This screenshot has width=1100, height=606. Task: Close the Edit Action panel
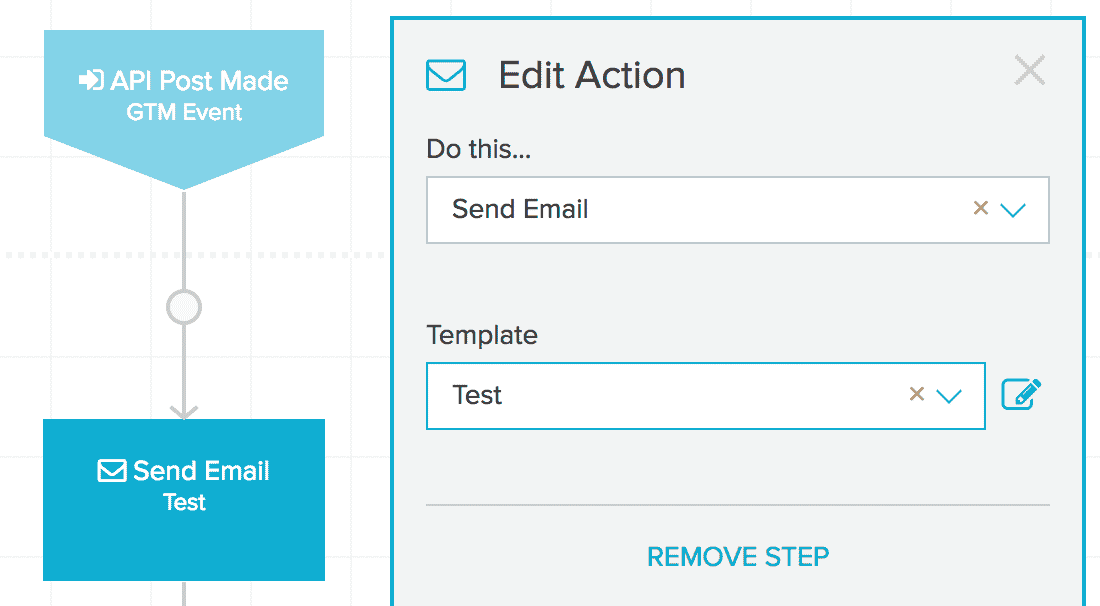pyautogui.click(x=1029, y=71)
